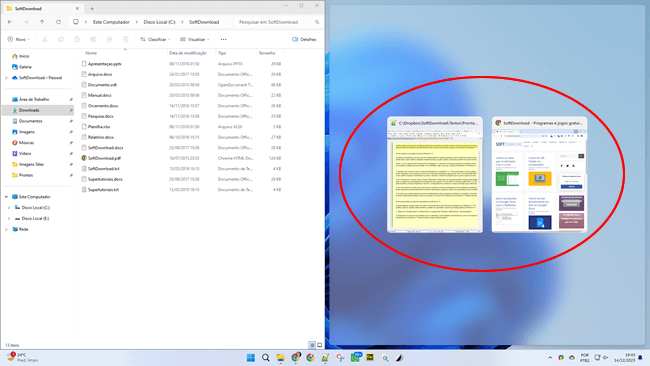650x366 pixels.
Task: Sort by the Tipo column header
Action: (x=222, y=53)
